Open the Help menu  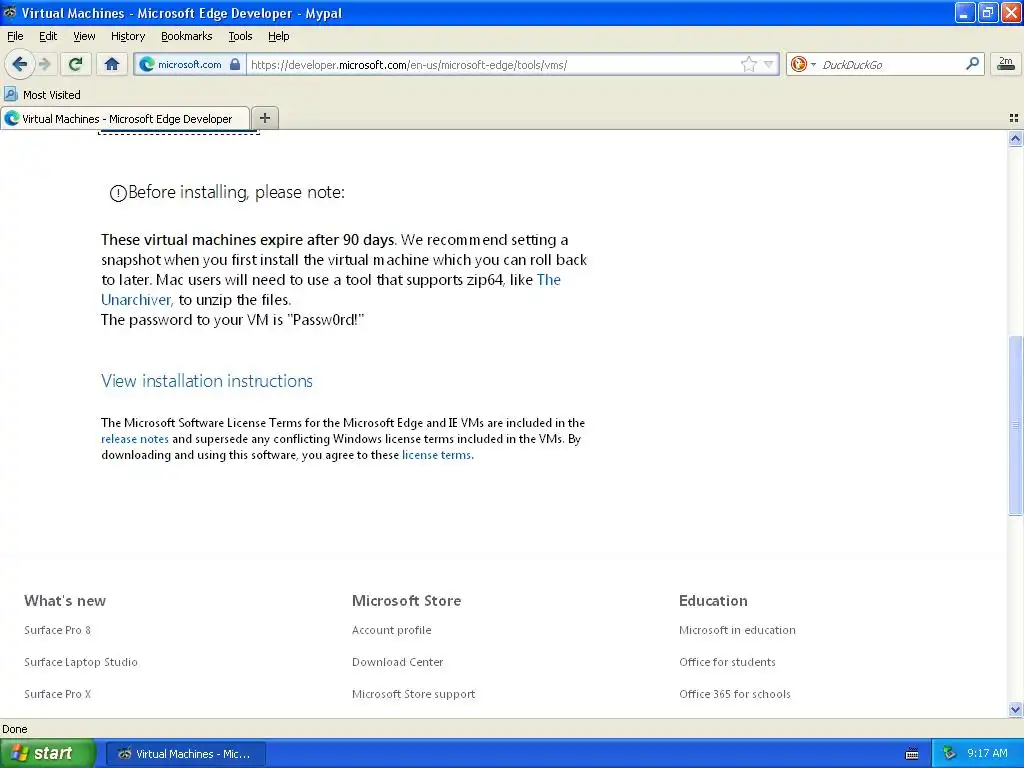tap(278, 36)
